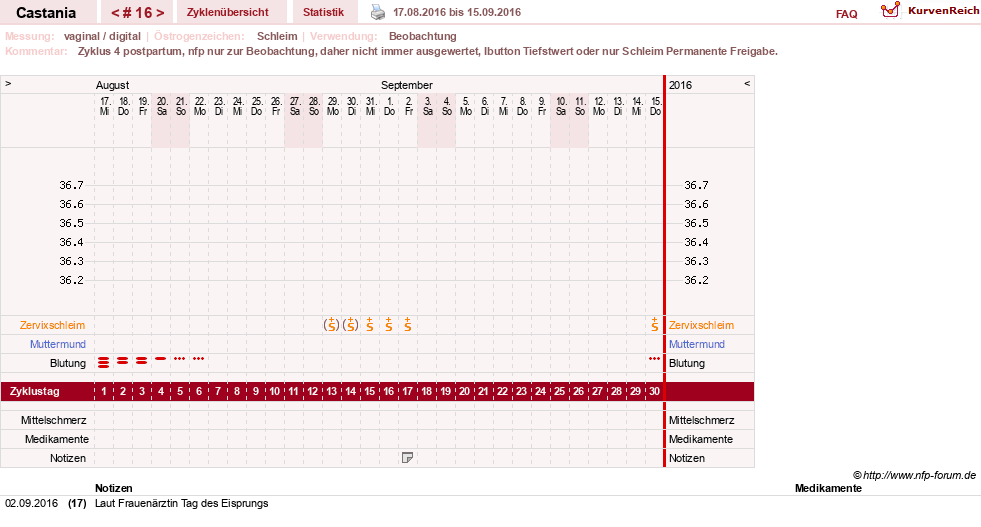Click the Medikamente heading below the chart

coord(828,488)
